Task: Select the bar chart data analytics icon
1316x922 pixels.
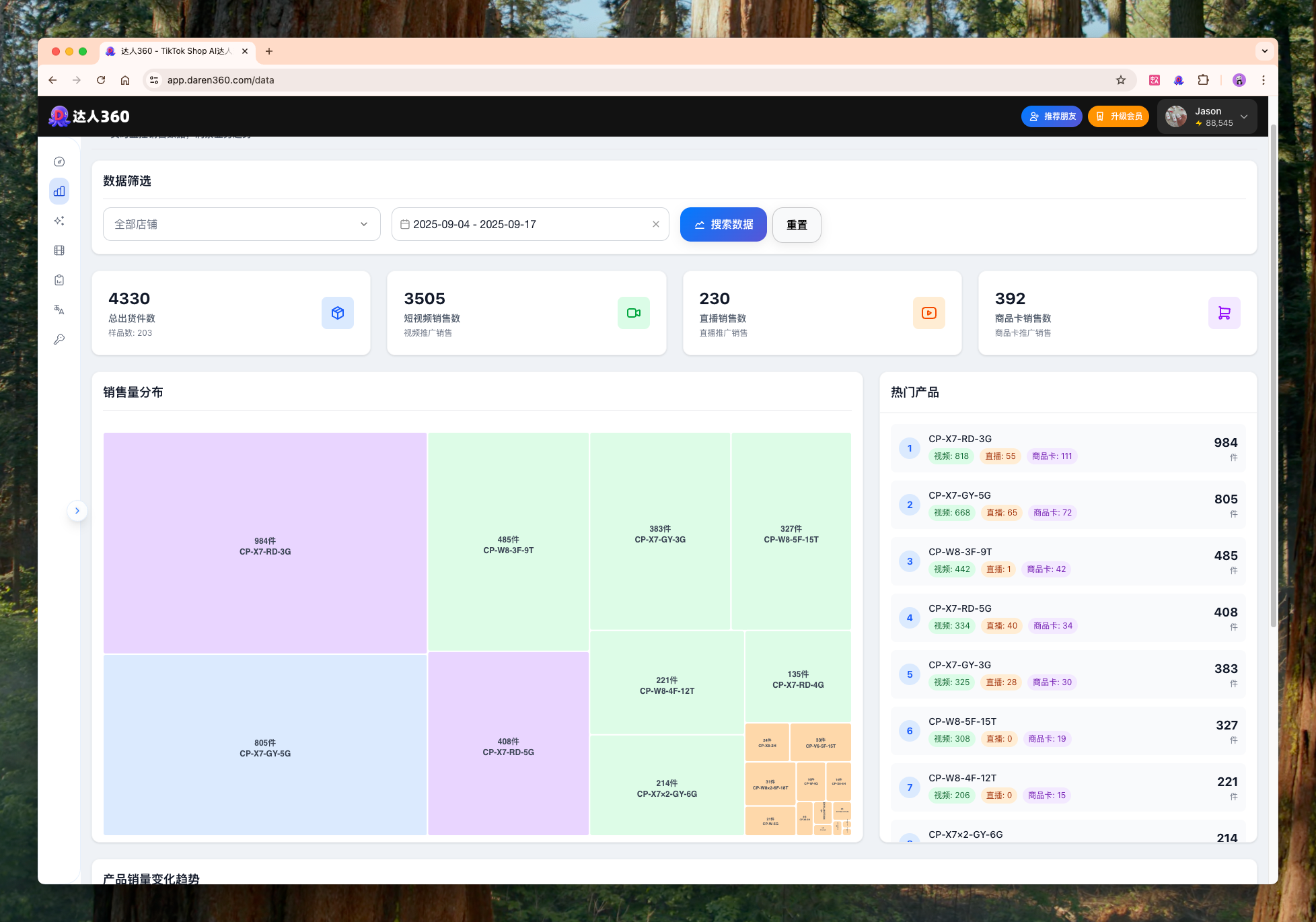Action: click(59, 191)
